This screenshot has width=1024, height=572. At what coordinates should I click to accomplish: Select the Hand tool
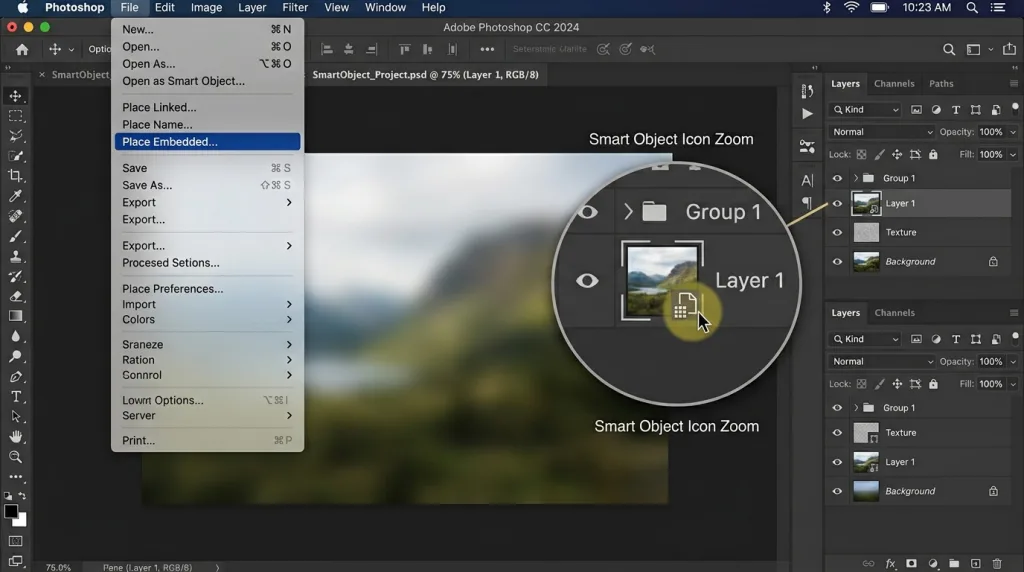[x=16, y=437]
